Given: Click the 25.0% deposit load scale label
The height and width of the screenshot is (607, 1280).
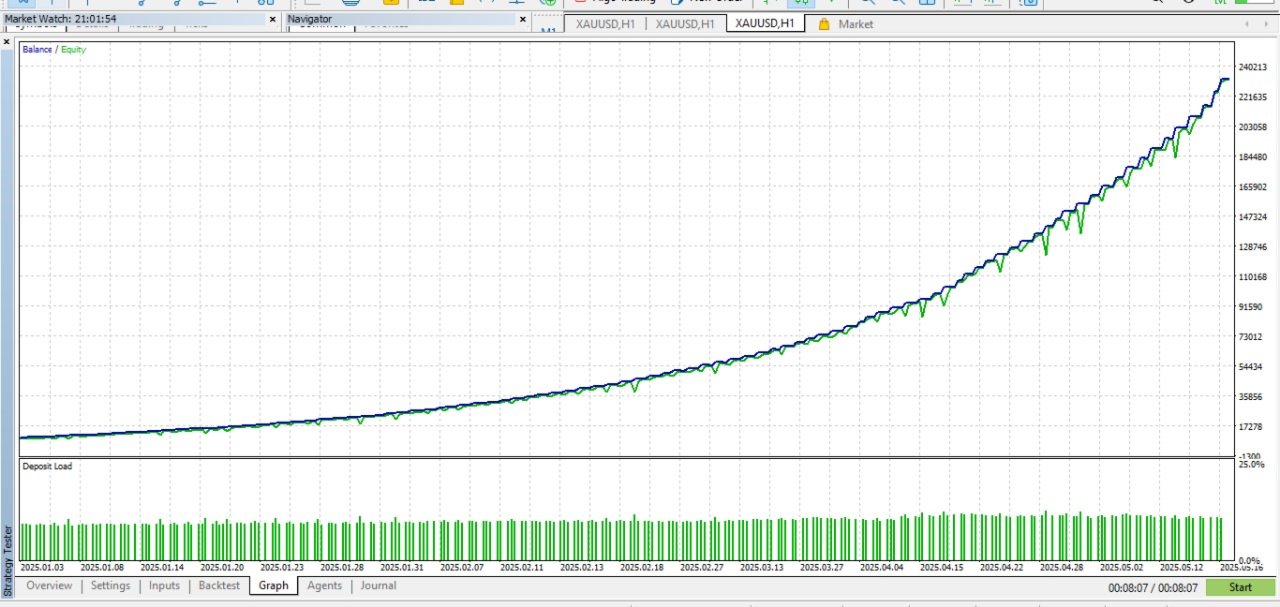Looking at the screenshot, I should (1251, 465).
